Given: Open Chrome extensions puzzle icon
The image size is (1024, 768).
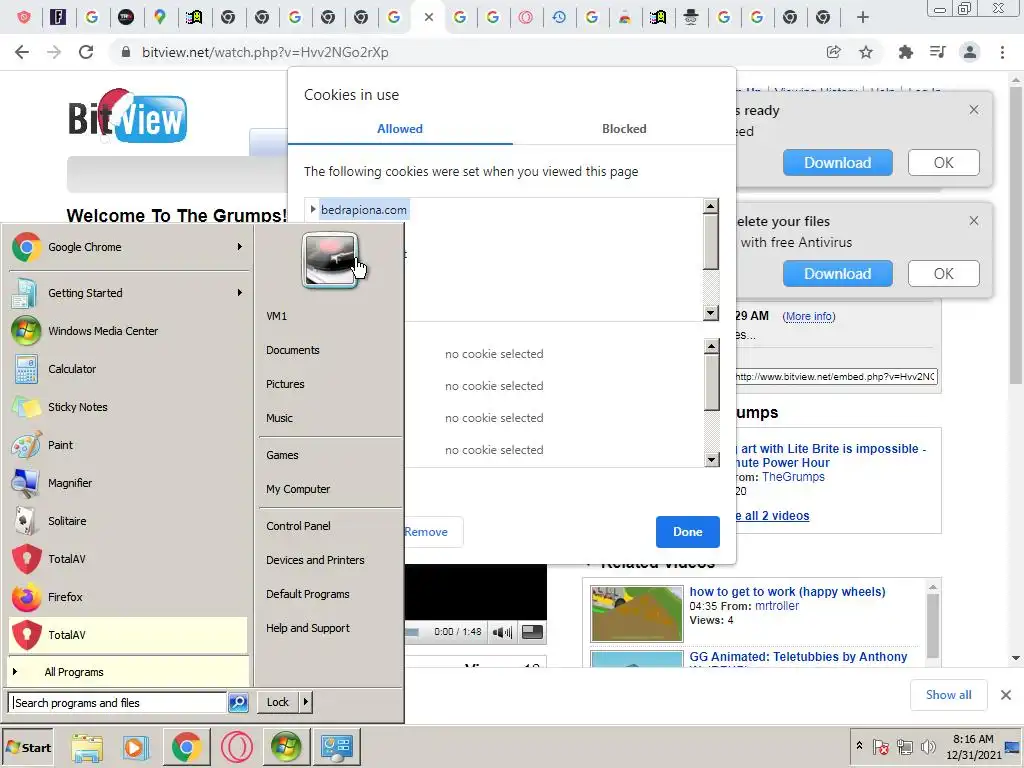Looking at the screenshot, I should [x=905, y=52].
